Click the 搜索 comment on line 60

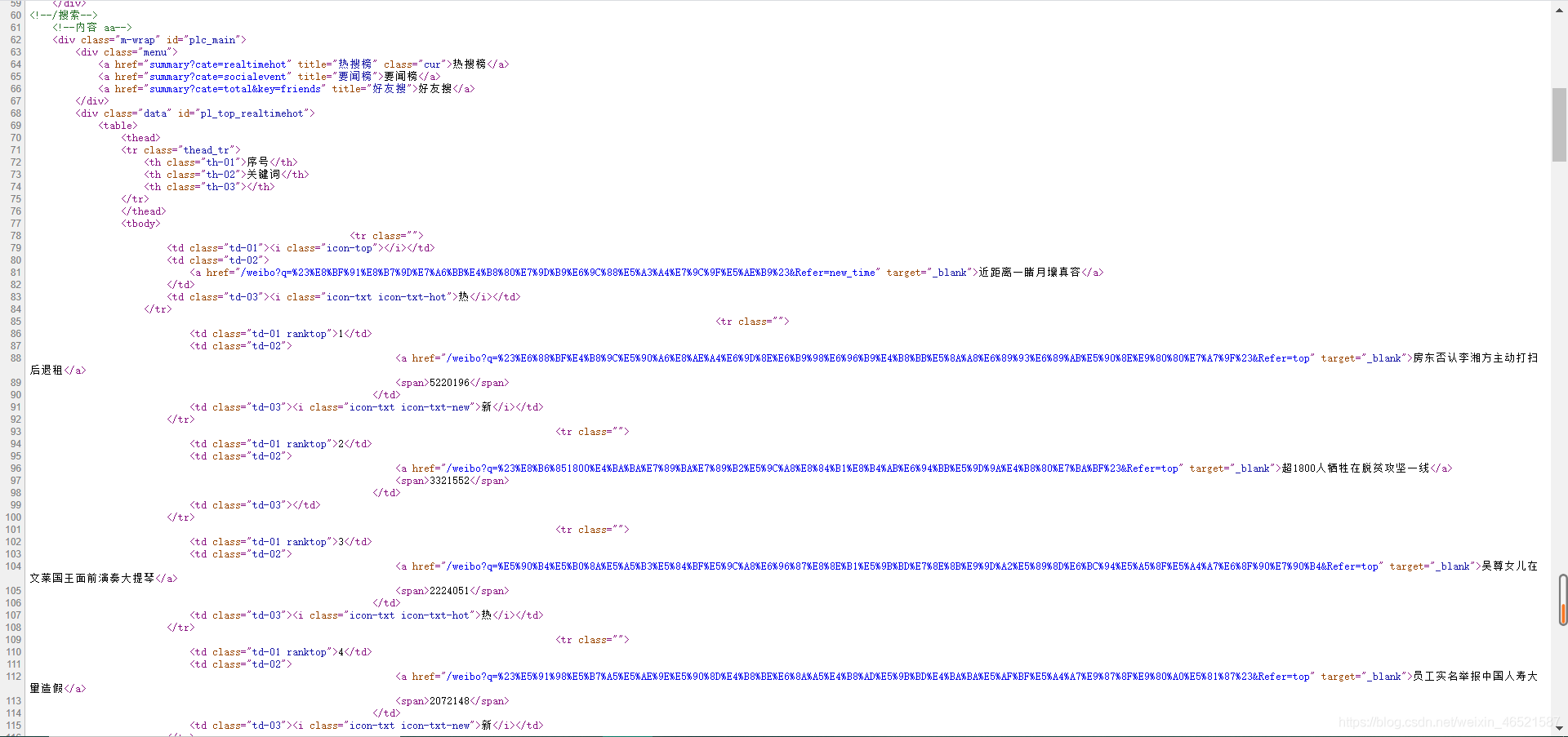(x=64, y=16)
